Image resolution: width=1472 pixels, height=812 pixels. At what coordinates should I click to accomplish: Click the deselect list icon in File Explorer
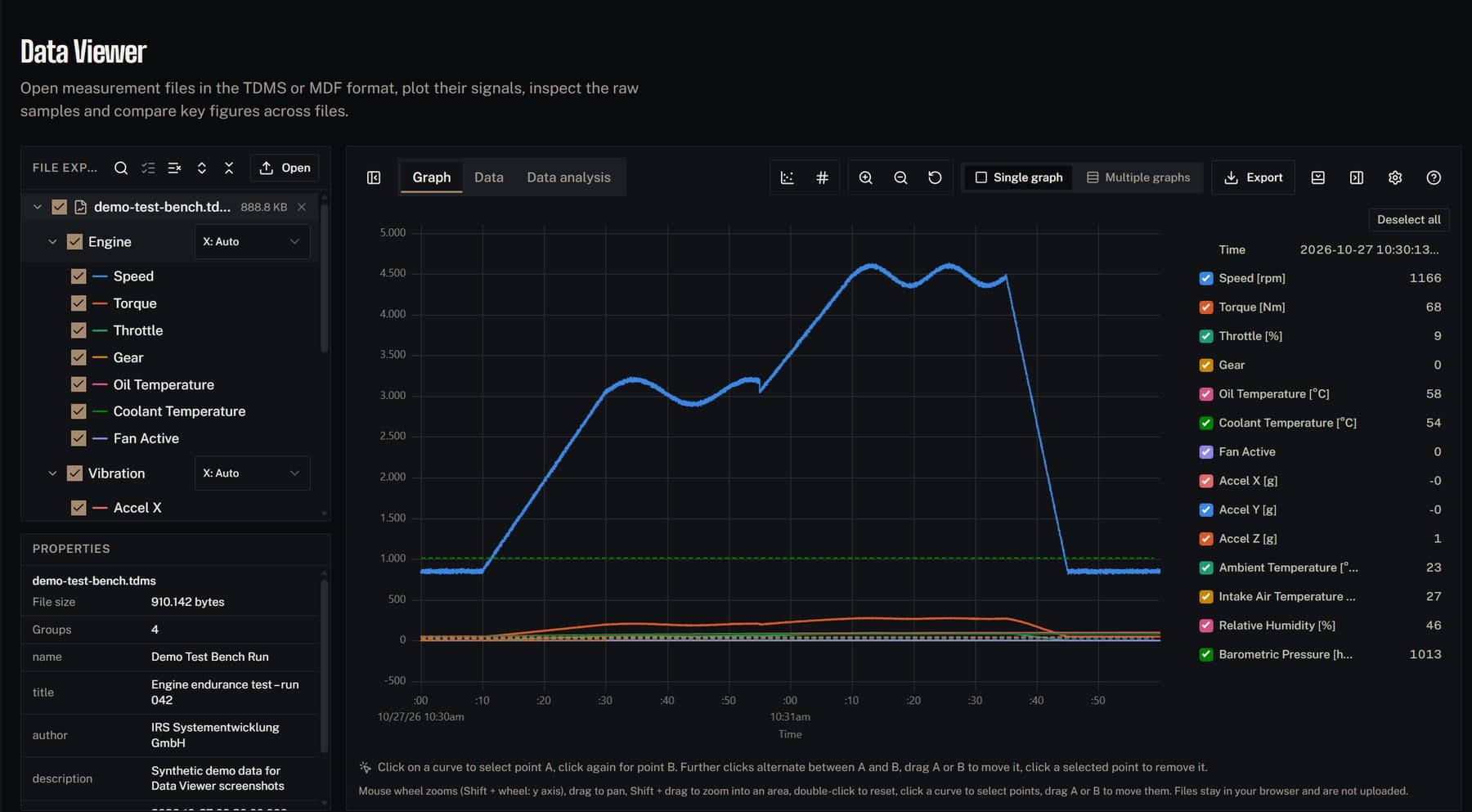174,168
